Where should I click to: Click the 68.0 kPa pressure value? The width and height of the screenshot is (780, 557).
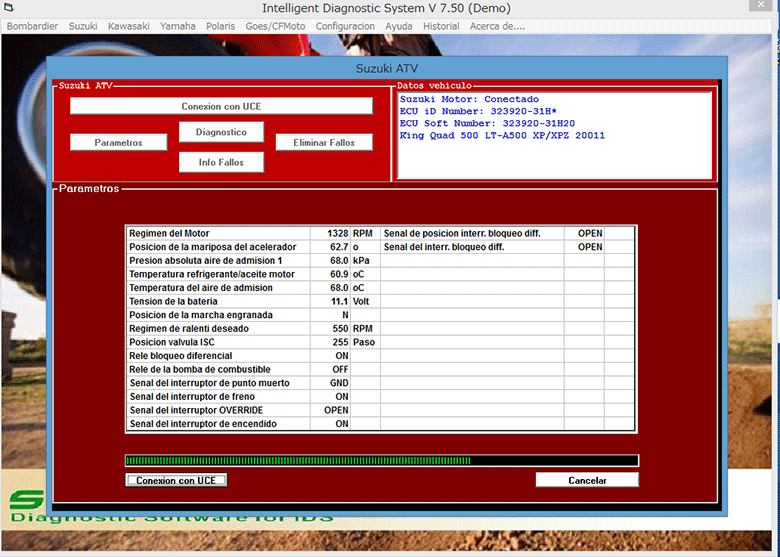pos(339,260)
